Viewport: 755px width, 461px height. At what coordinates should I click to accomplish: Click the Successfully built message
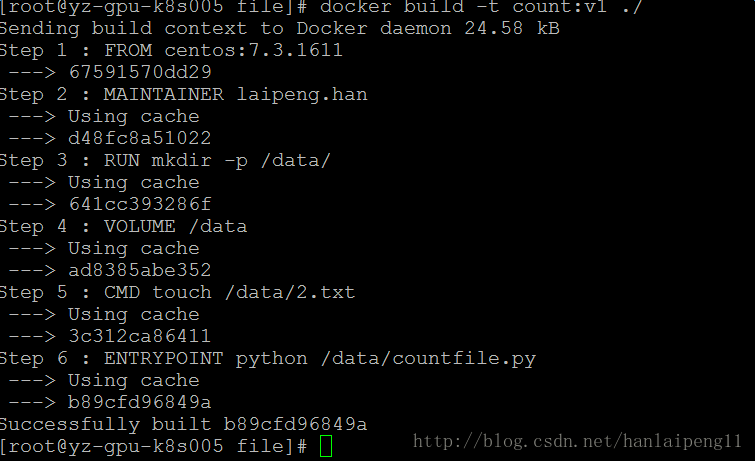(183, 424)
